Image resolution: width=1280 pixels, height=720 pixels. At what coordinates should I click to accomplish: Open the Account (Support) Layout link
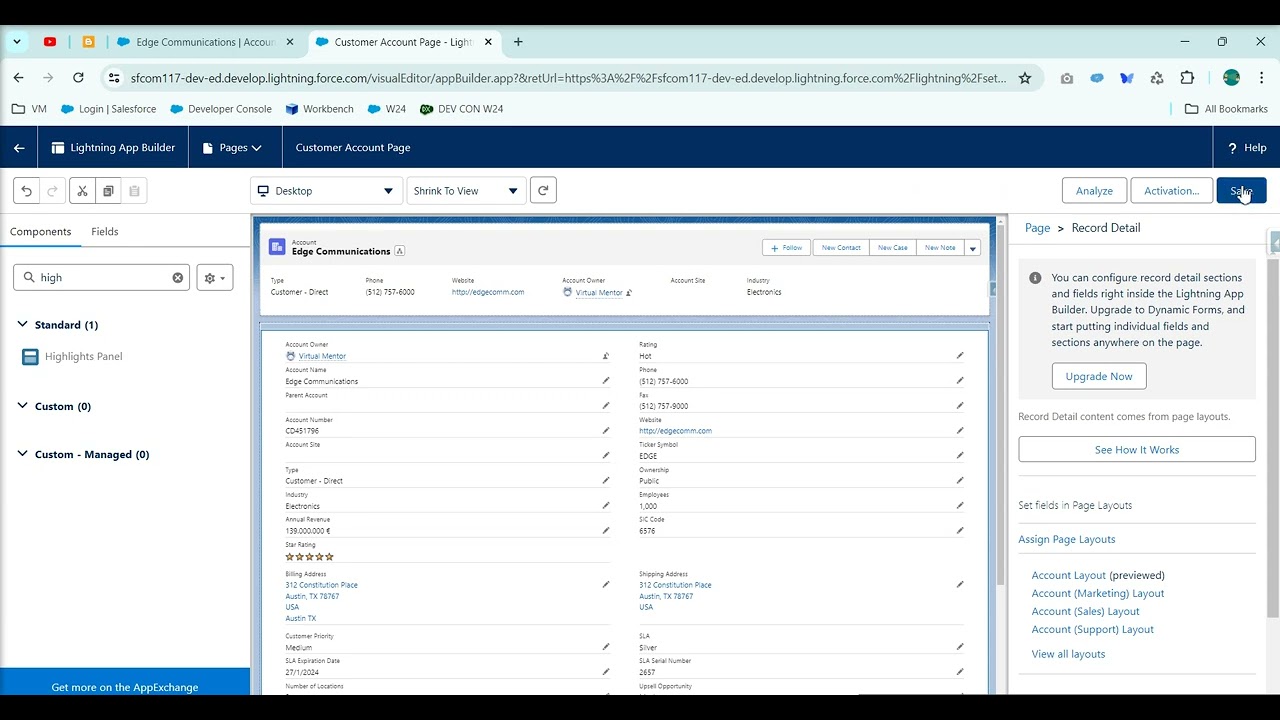click(1093, 629)
